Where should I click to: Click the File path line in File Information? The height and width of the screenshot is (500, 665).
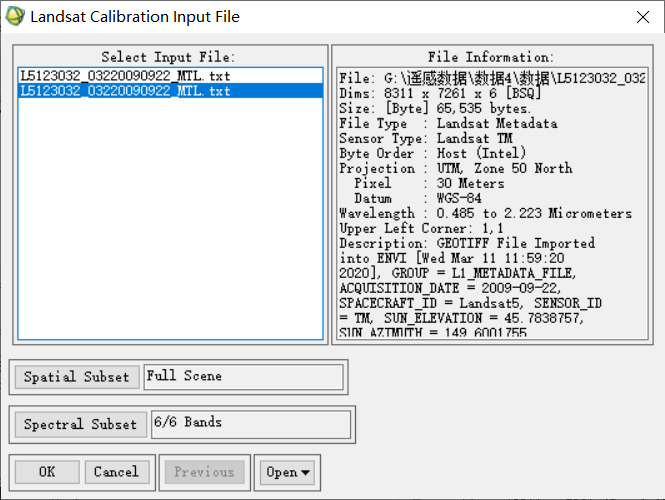(492, 78)
